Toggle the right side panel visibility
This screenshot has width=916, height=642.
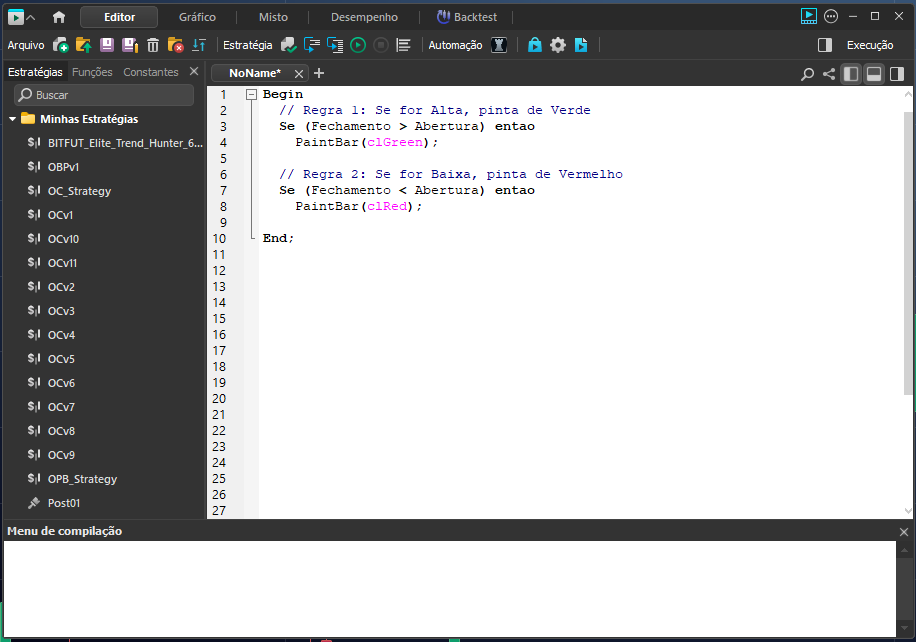pos(897,74)
